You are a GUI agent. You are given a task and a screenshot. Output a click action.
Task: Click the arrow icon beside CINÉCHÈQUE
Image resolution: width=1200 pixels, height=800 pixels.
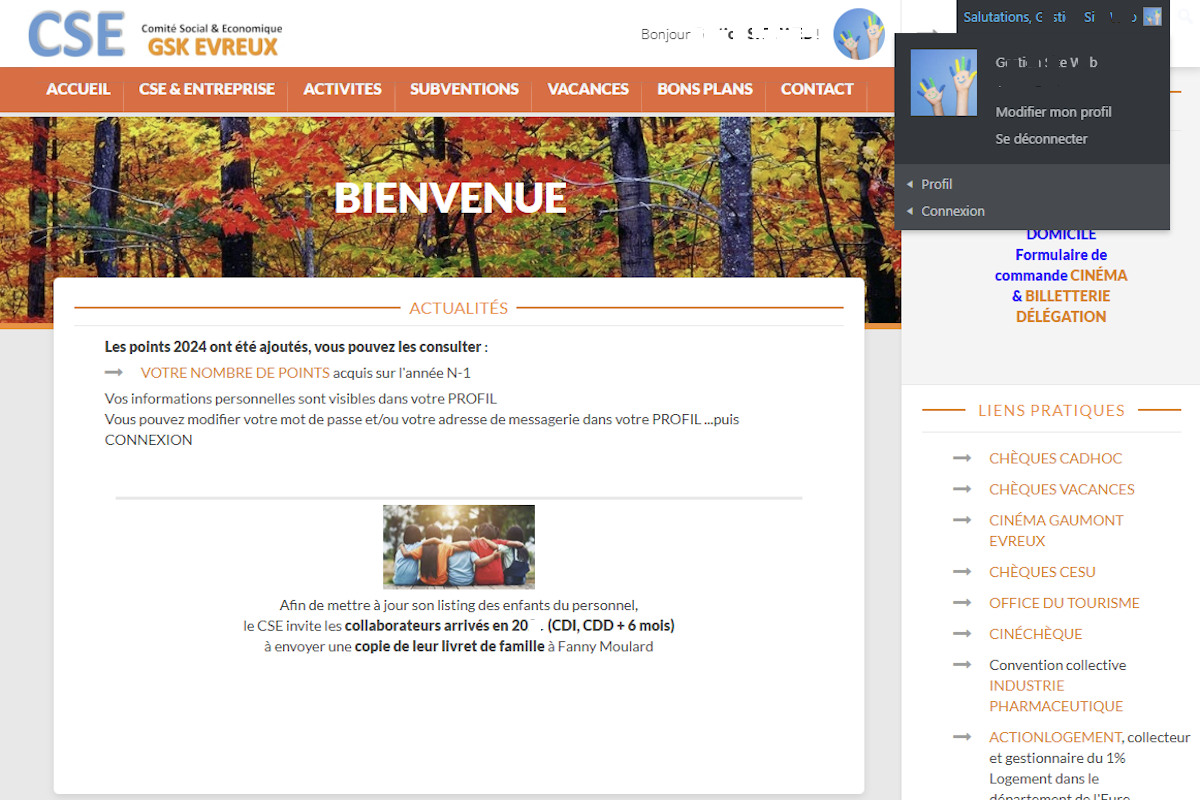click(962, 633)
